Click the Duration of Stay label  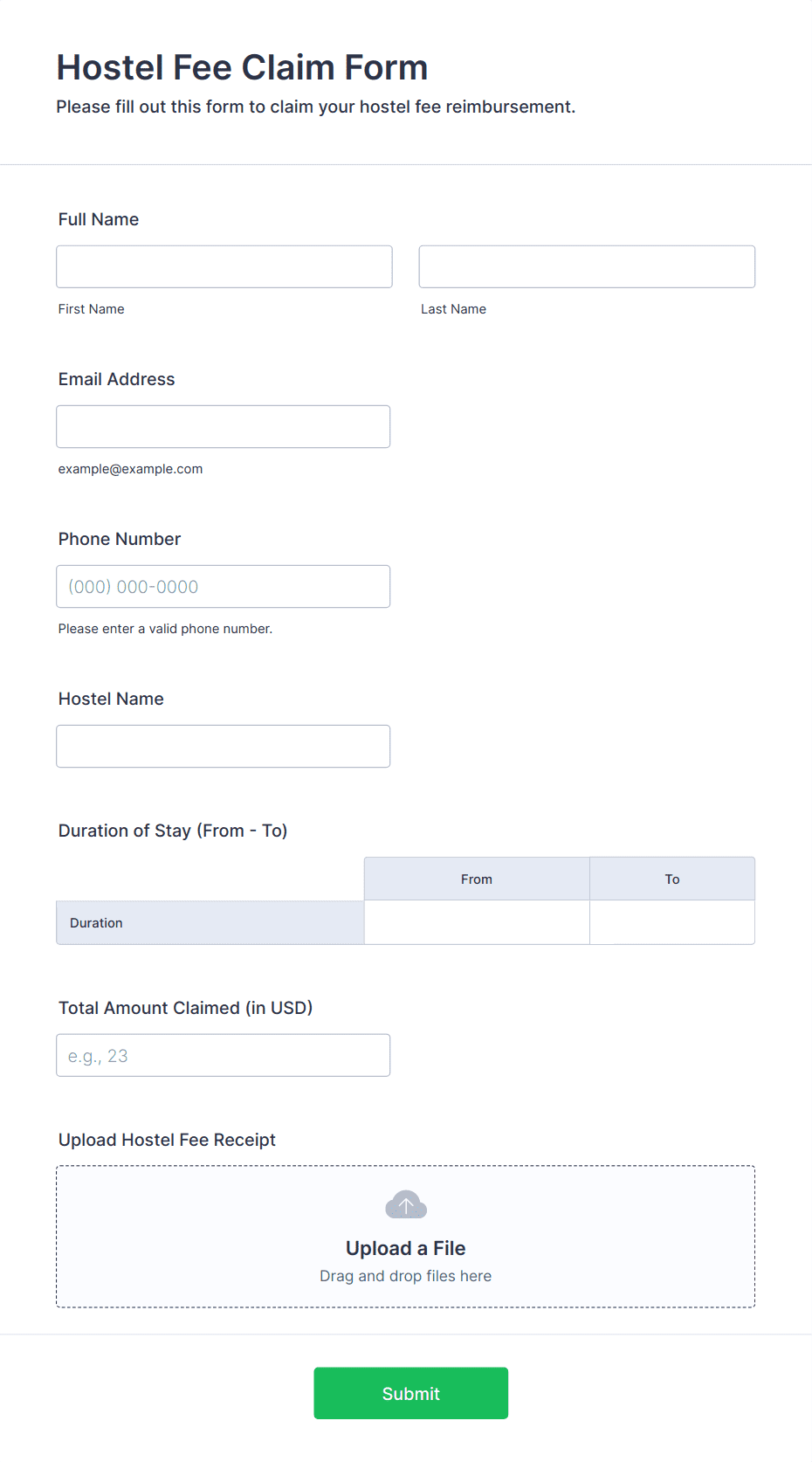(x=173, y=831)
